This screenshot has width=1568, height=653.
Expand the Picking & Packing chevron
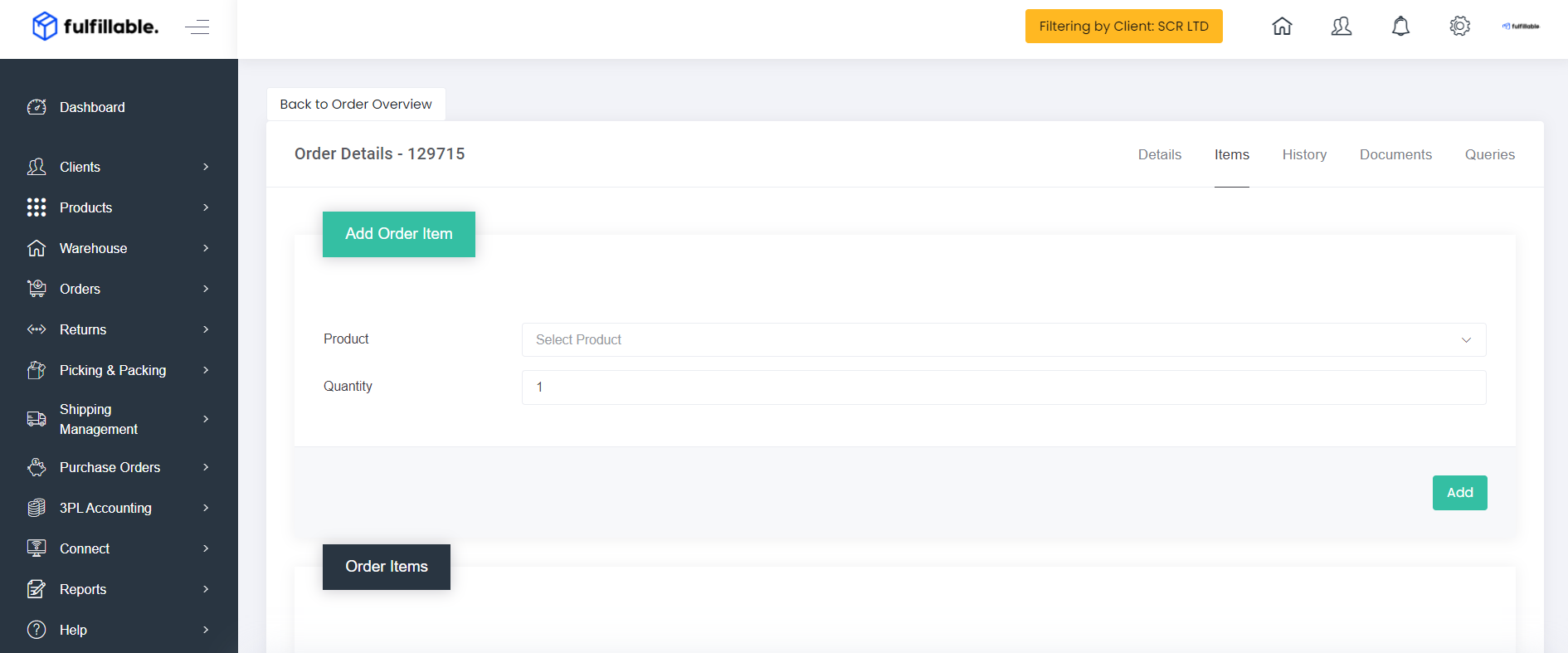click(206, 370)
